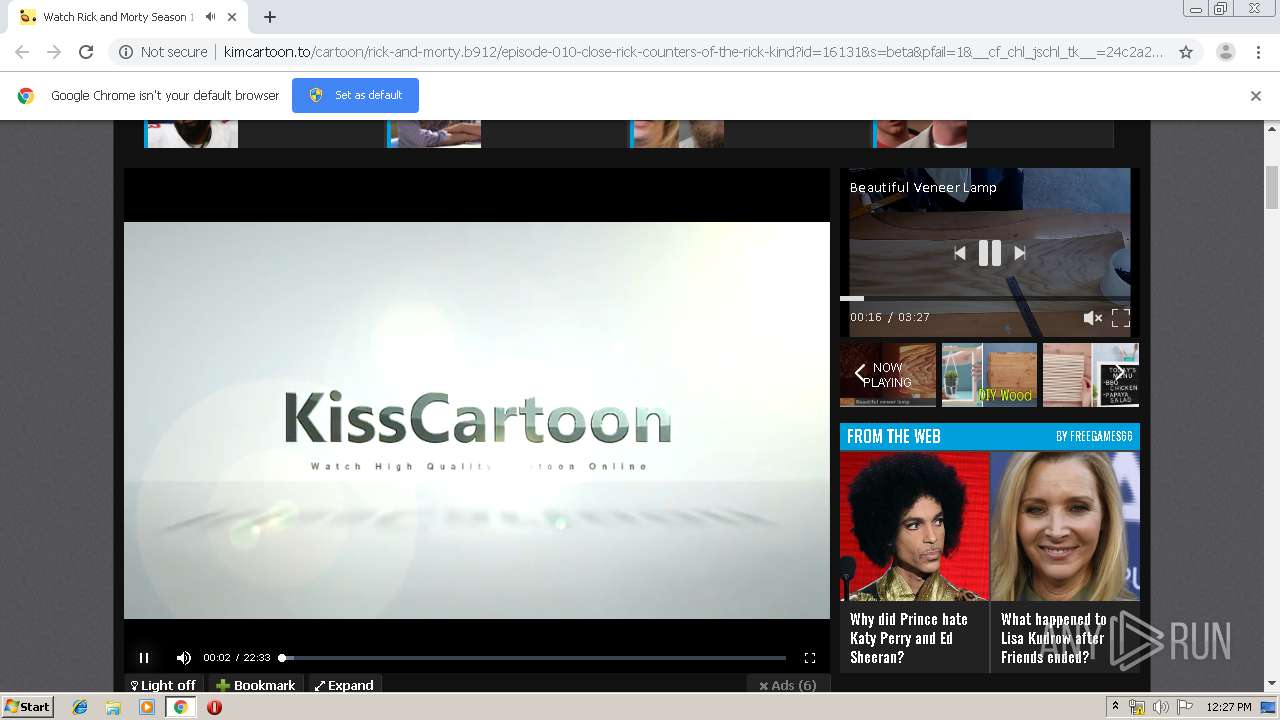
Task: Open the system volume tray icon
Action: pos(1161,707)
